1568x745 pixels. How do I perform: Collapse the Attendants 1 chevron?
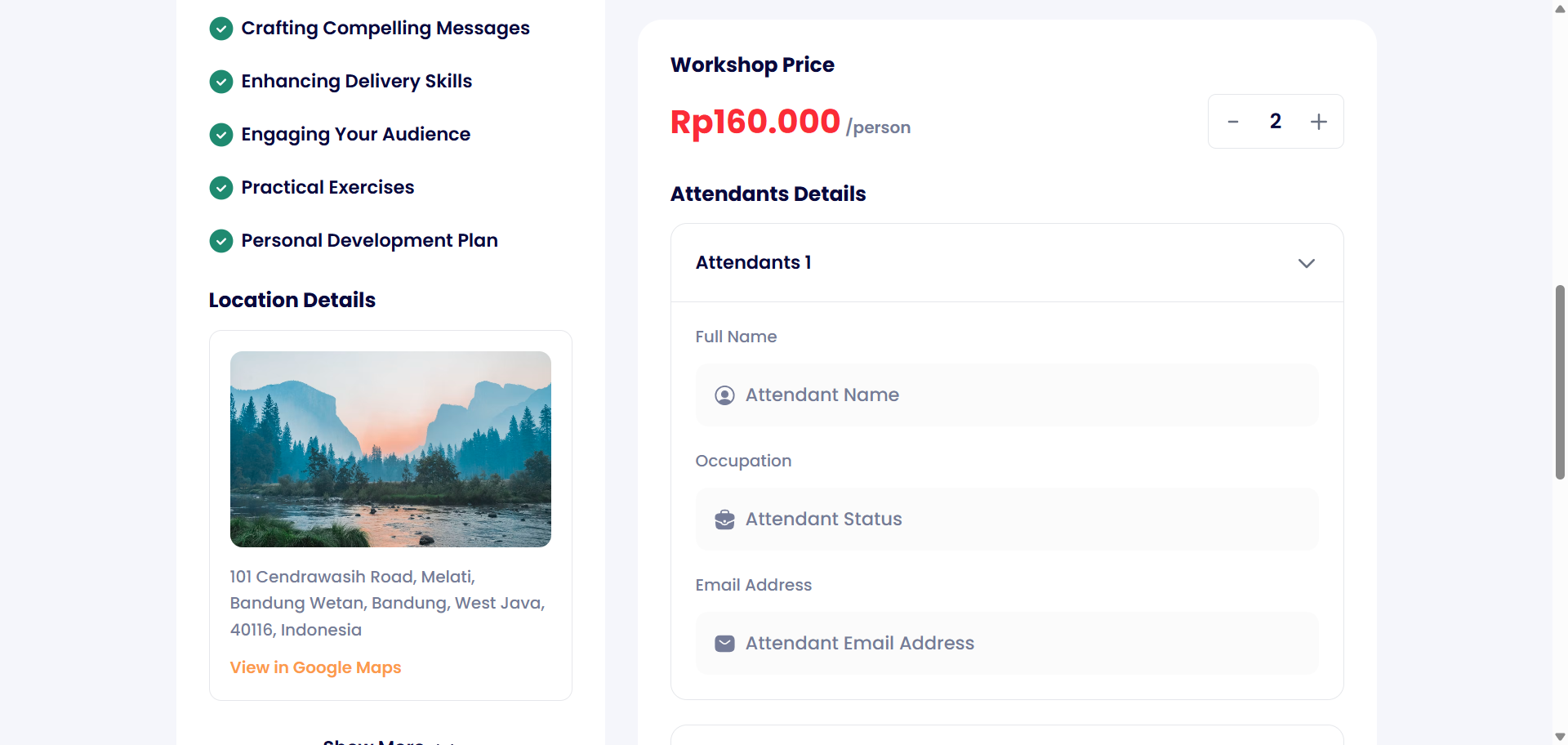pyautogui.click(x=1306, y=263)
